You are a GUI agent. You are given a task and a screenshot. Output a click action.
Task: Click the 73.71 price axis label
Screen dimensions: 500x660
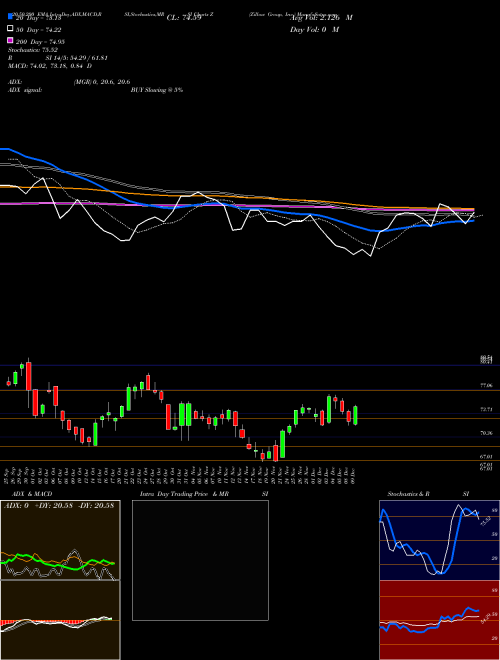pyautogui.click(x=486, y=409)
